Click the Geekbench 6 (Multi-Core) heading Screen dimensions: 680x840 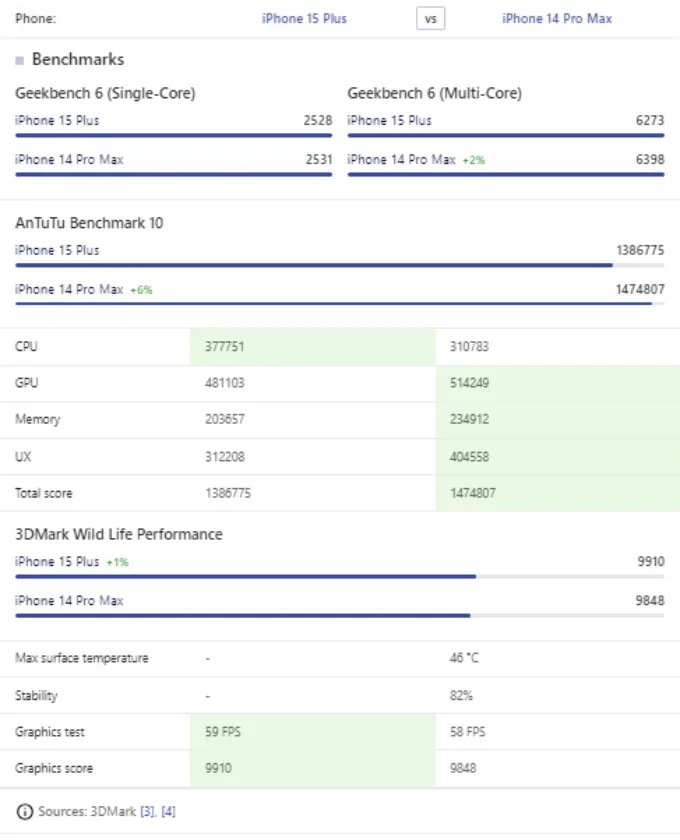[x=435, y=93]
